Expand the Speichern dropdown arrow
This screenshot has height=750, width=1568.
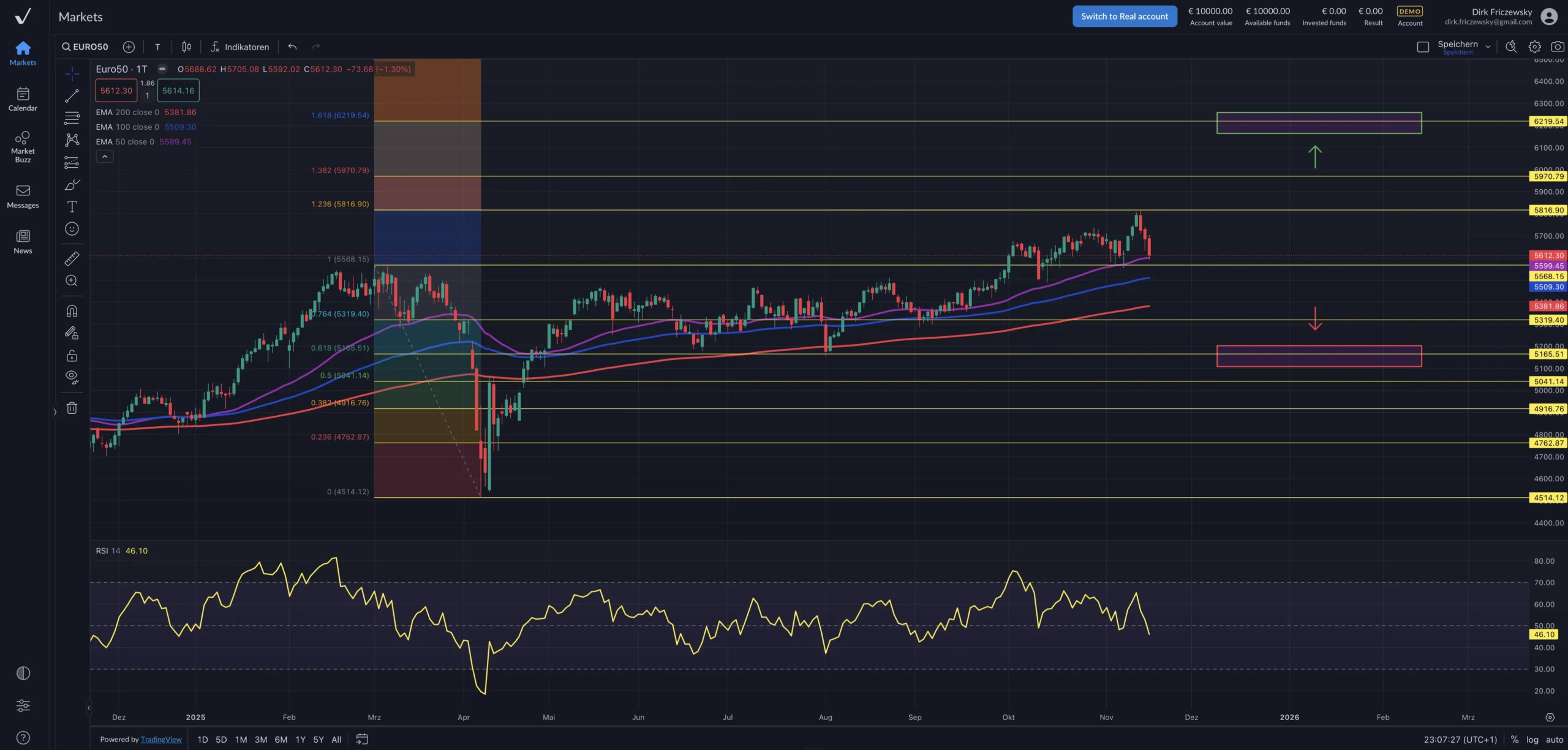[1488, 47]
